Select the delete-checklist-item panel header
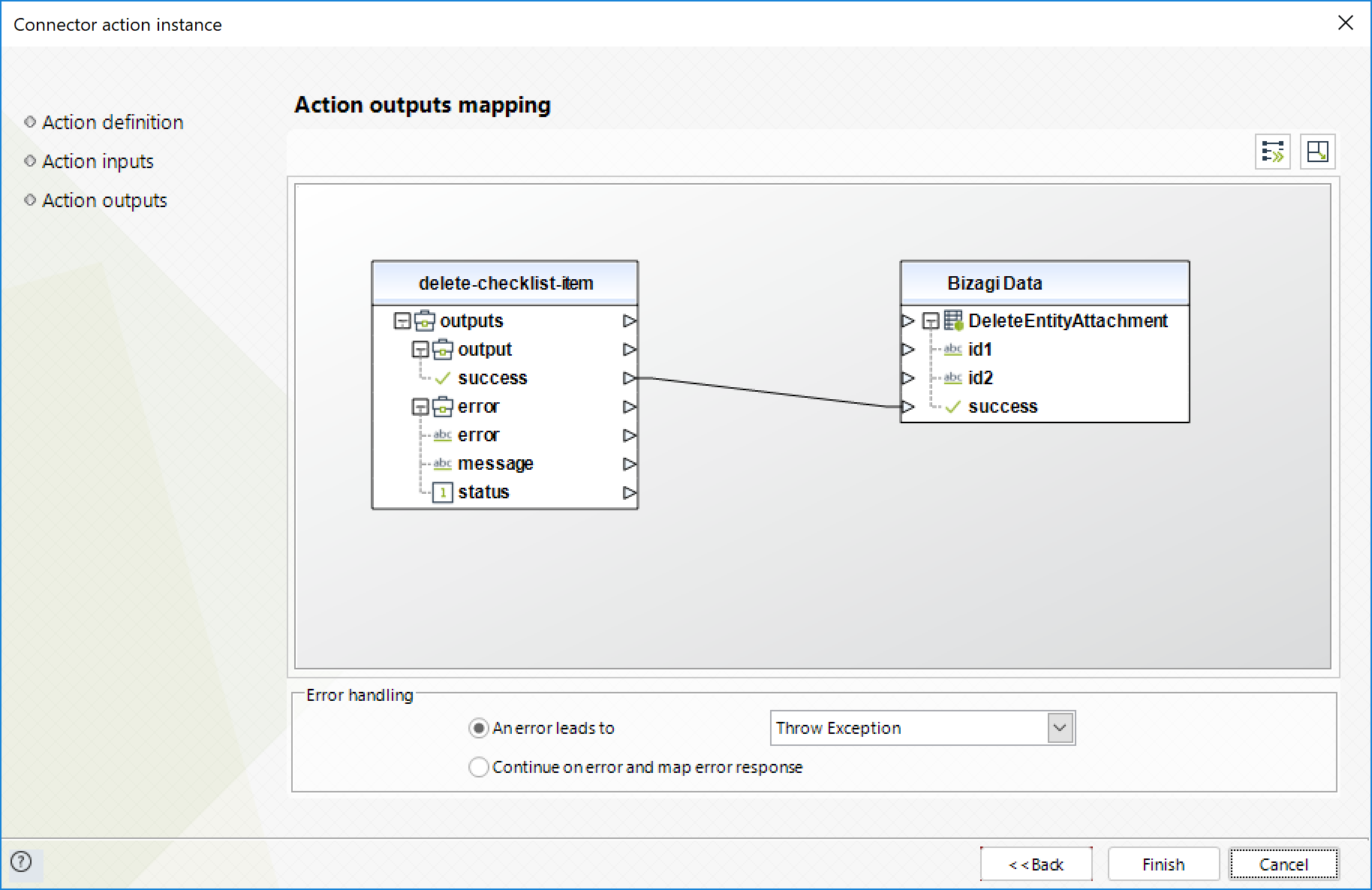 pyautogui.click(x=505, y=283)
